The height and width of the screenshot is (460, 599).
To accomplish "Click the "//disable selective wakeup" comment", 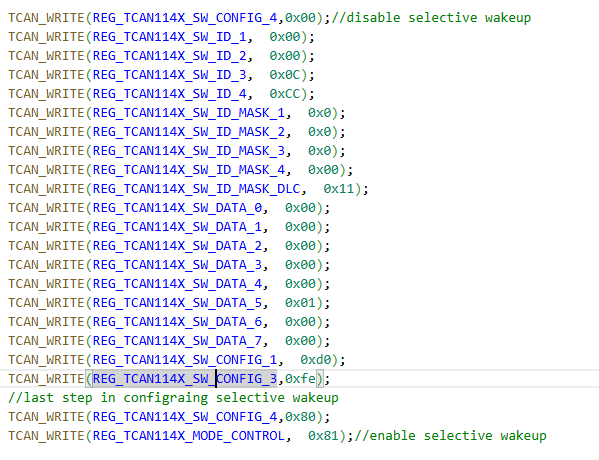I will (x=431, y=18).
